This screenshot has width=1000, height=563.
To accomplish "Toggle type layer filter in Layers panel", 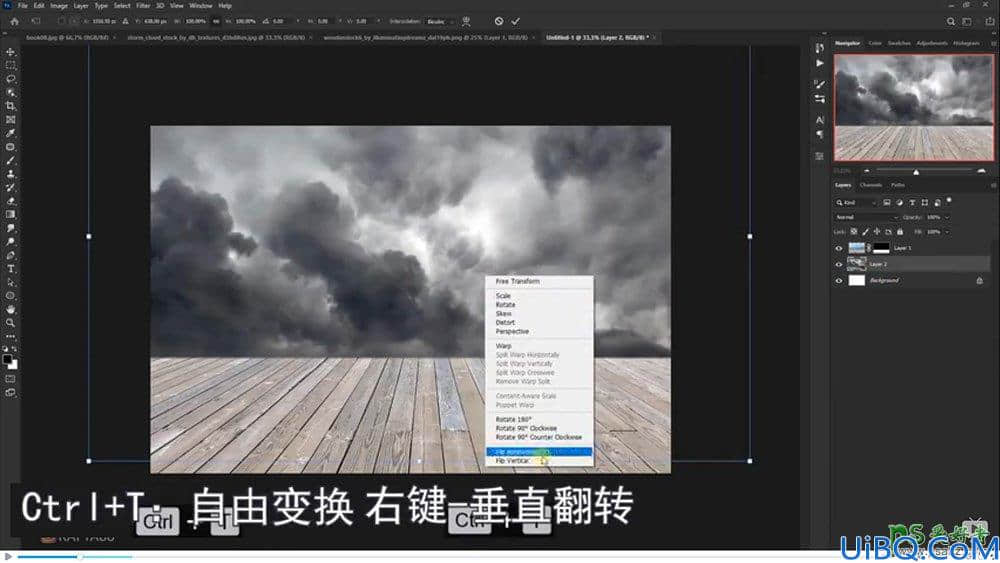I will click(x=912, y=203).
